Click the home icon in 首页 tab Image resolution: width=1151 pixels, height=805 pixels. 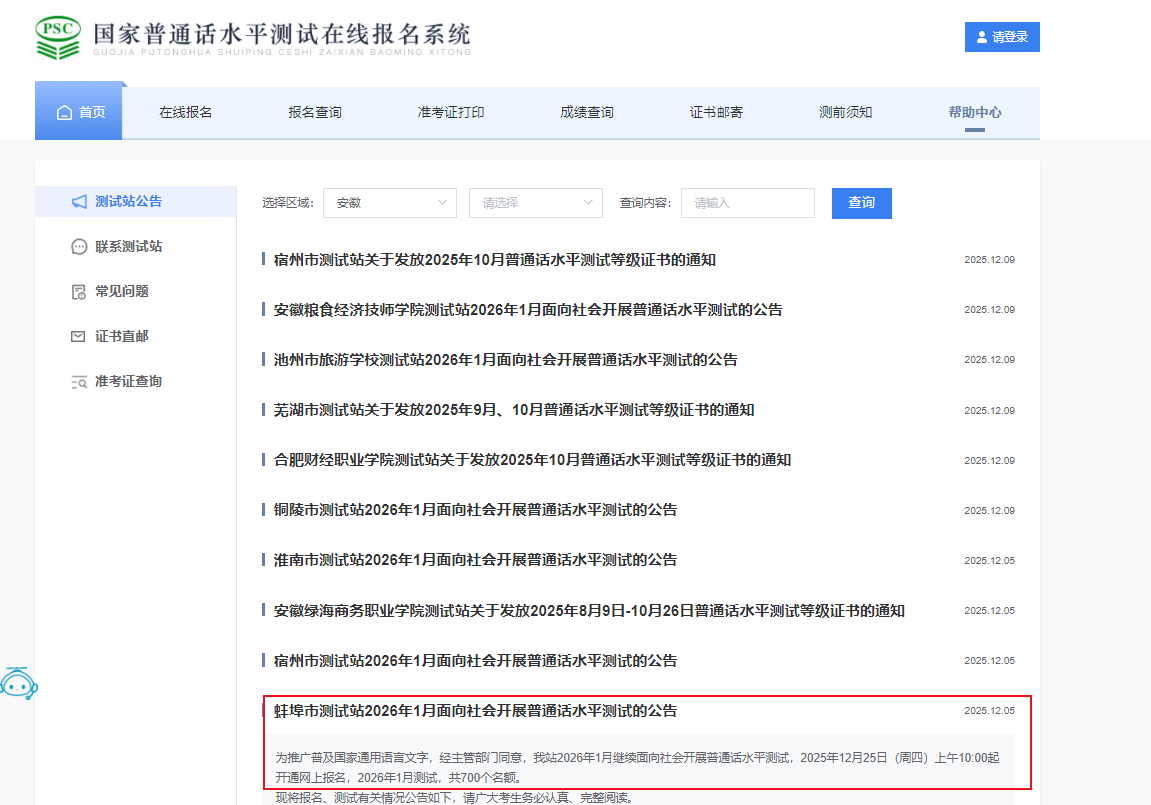[64, 112]
